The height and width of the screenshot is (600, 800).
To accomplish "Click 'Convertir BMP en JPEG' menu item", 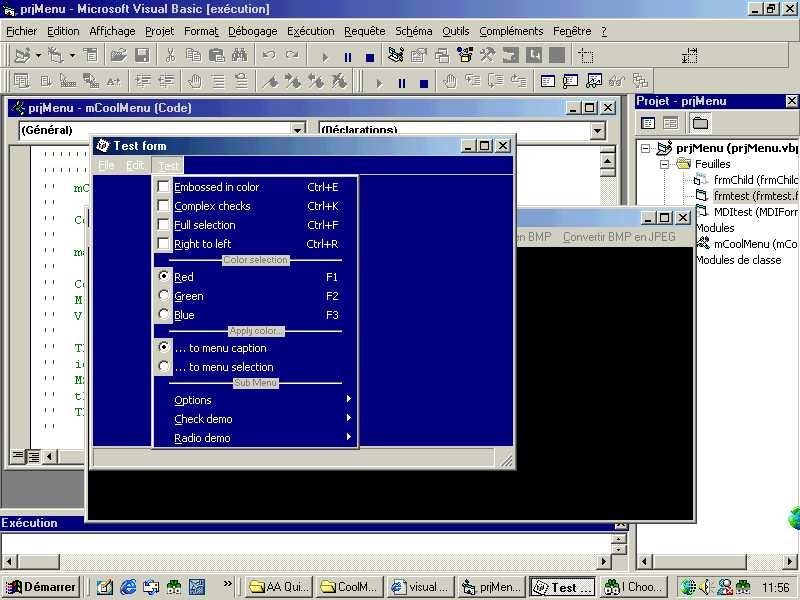I will [619, 238].
